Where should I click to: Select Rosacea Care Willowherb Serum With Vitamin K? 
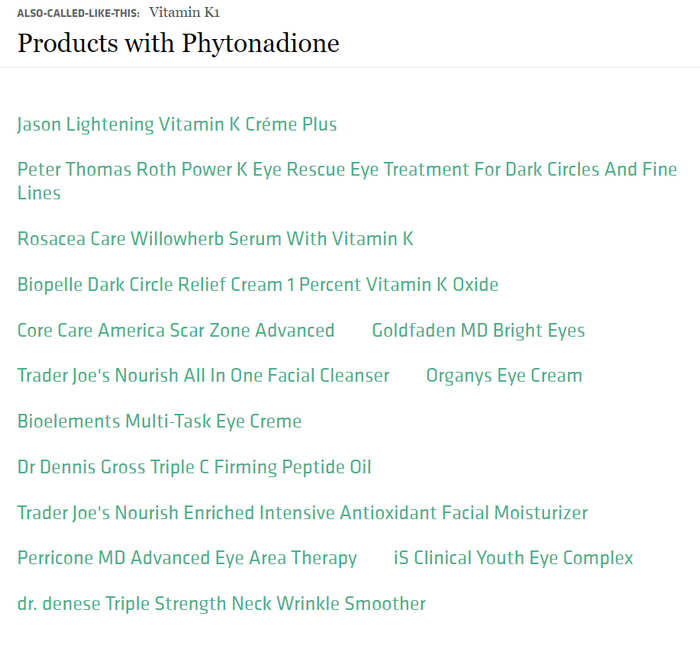pyautogui.click(x=215, y=238)
